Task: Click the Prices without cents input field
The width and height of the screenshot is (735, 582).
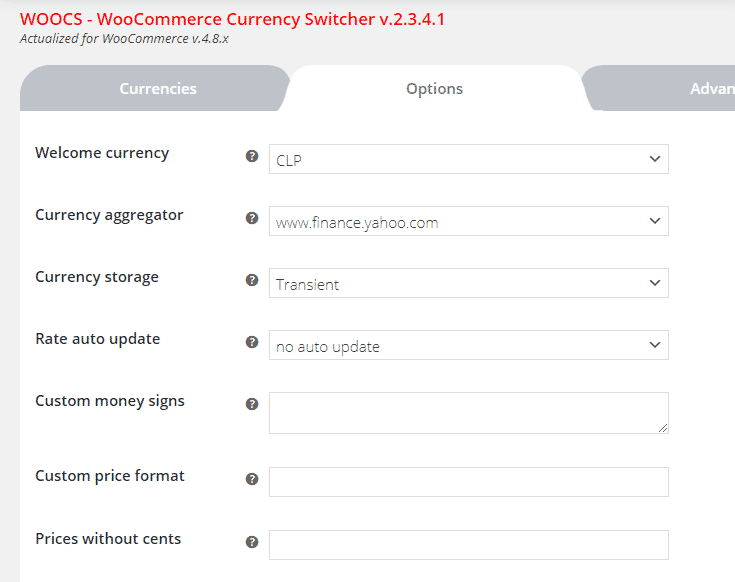Action: coord(468,545)
